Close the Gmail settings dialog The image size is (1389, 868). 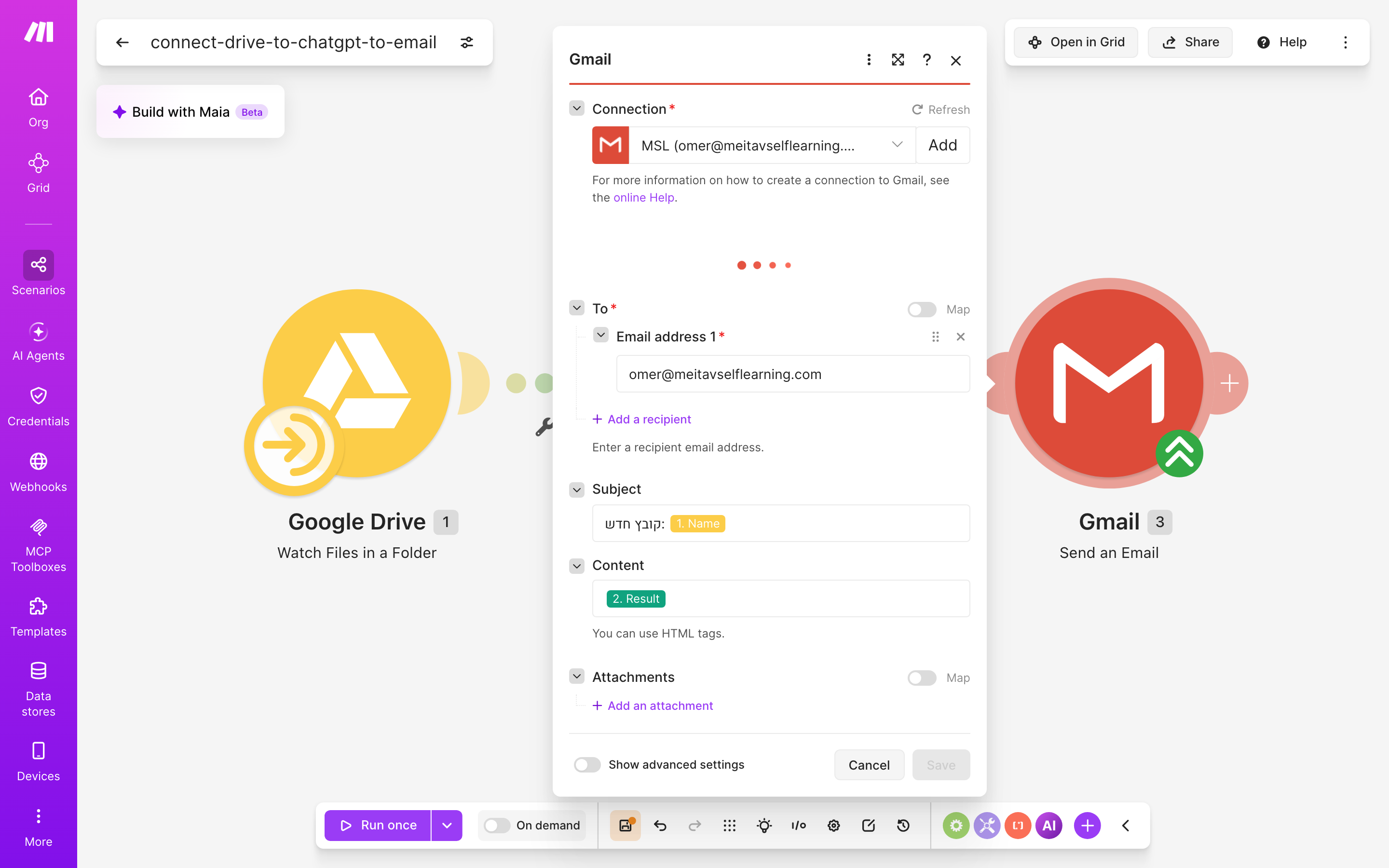955,60
